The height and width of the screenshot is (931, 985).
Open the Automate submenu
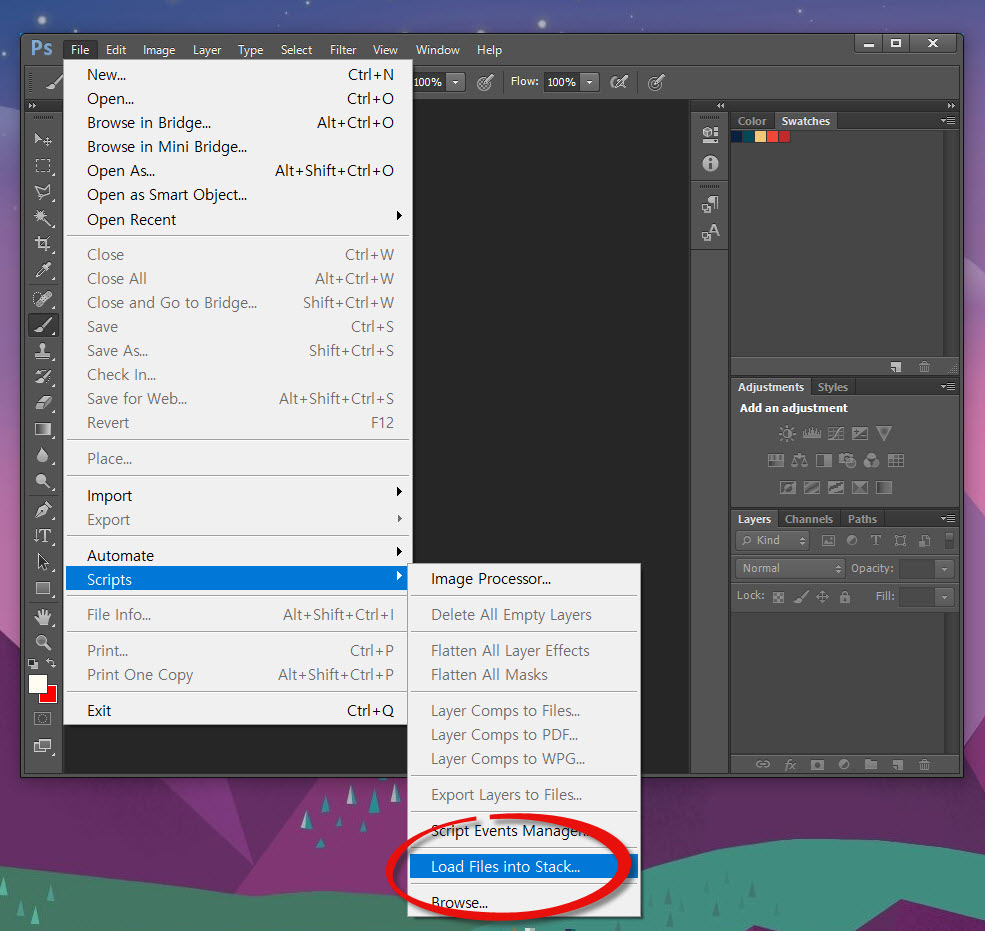(x=239, y=555)
